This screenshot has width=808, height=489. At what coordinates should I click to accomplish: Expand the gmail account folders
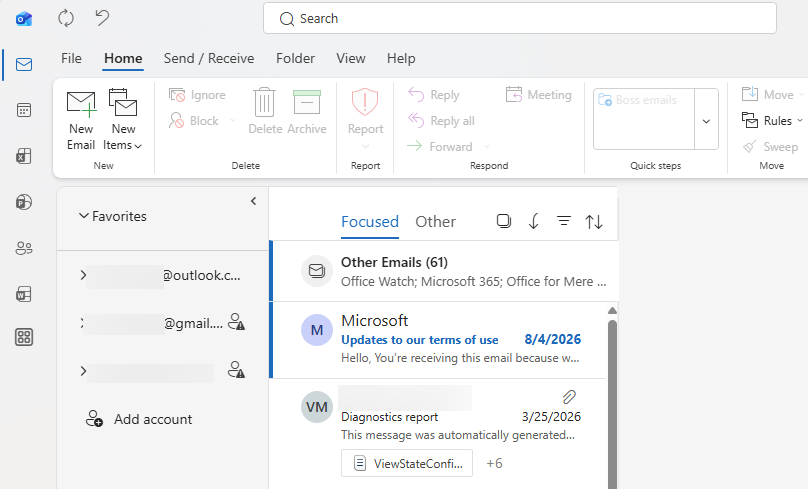[82, 323]
